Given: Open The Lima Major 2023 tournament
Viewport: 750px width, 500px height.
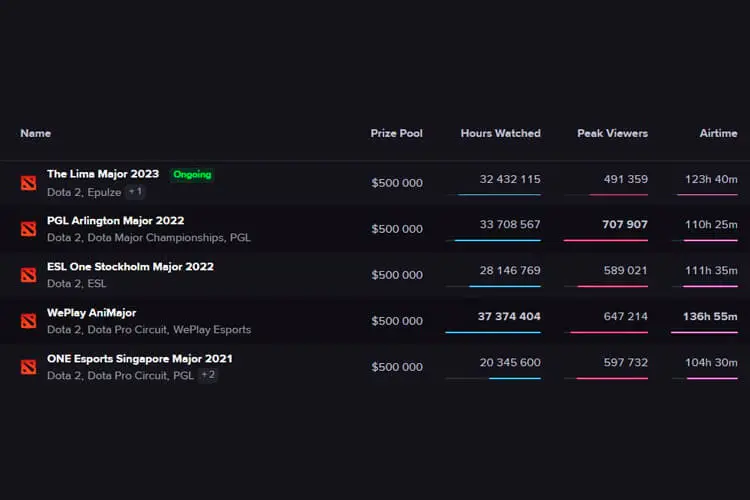Looking at the screenshot, I should pos(103,174).
